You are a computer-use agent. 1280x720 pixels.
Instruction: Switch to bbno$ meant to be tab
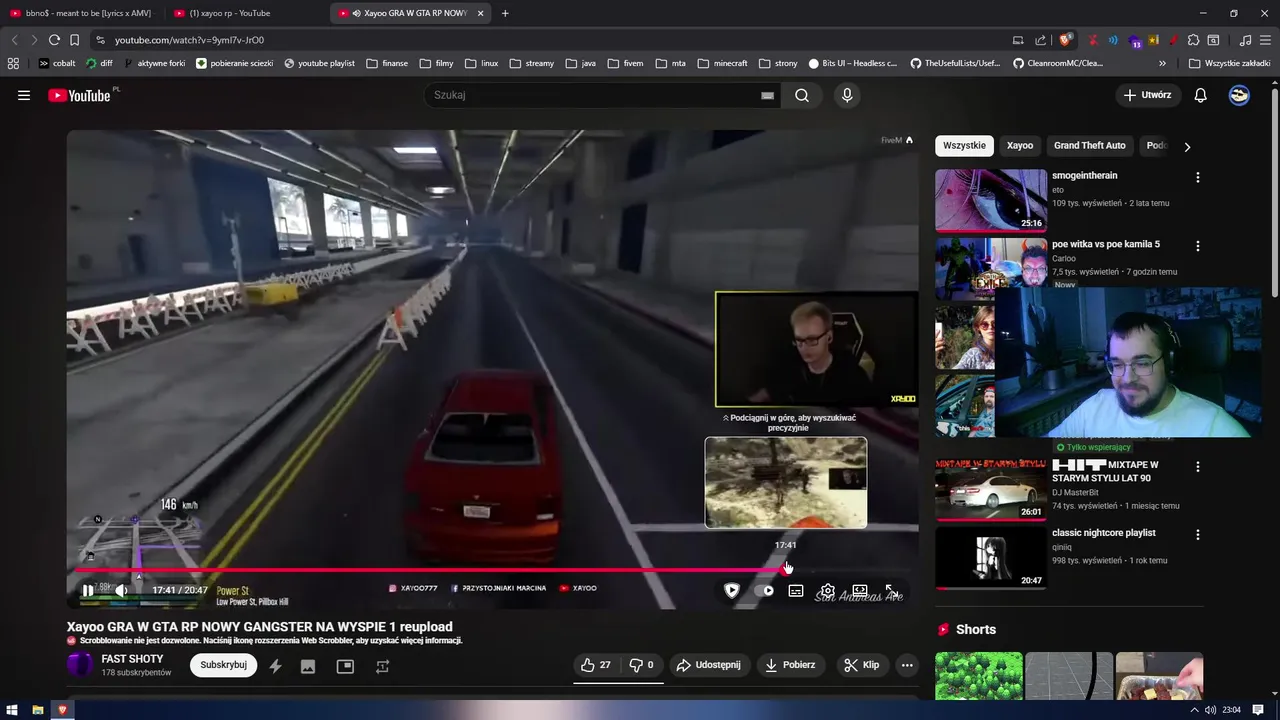coord(83,13)
